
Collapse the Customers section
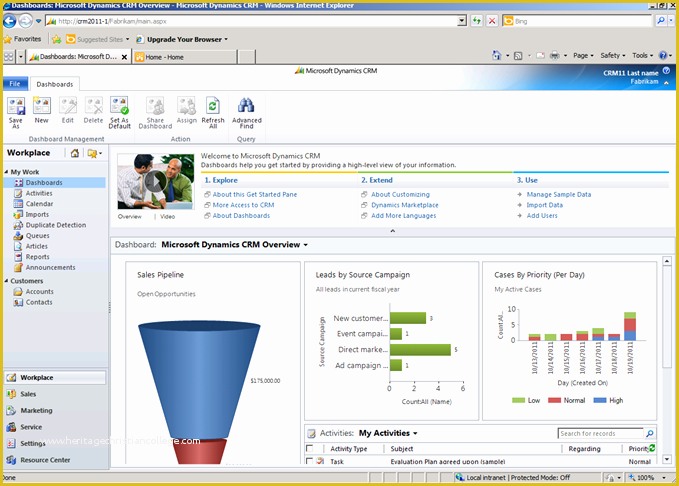6,281
